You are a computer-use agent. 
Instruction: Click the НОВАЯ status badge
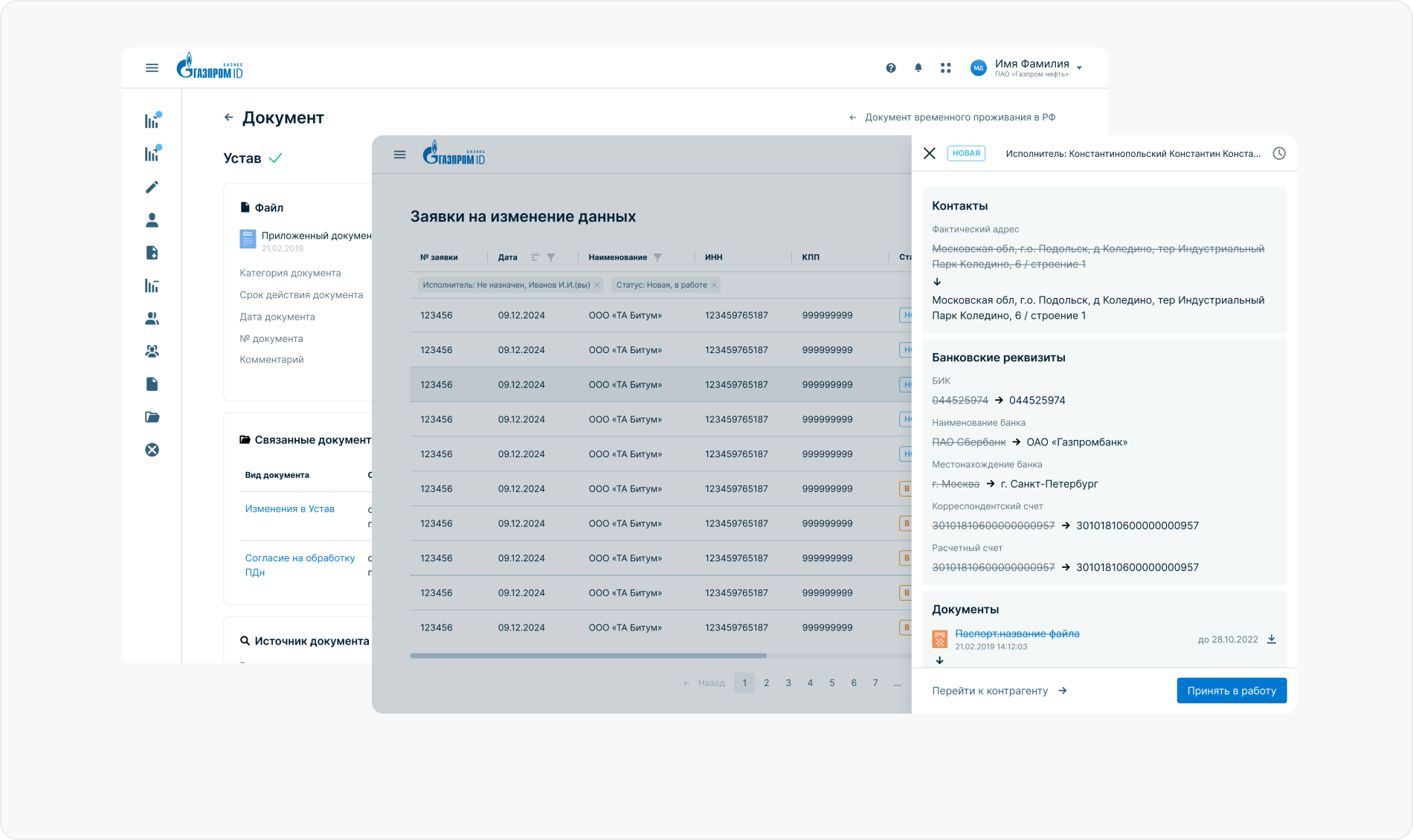(966, 153)
